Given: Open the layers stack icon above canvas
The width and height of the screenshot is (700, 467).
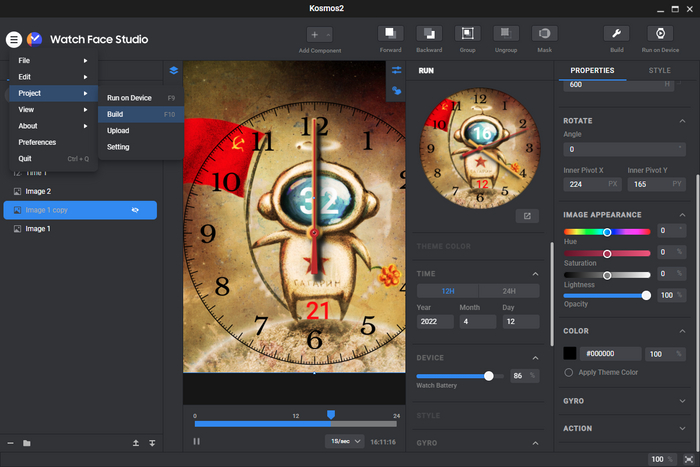Looking at the screenshot, I should pos(173,71).
